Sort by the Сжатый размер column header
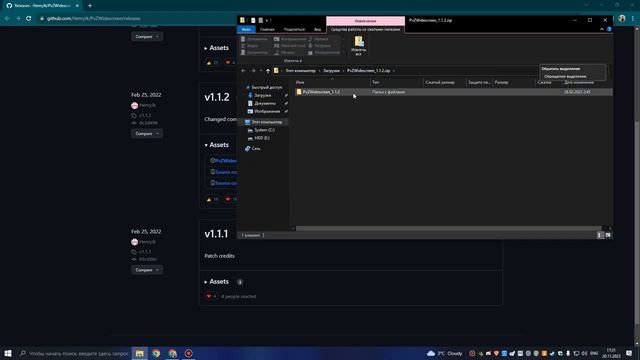640x360 pixels. (444, 82)
